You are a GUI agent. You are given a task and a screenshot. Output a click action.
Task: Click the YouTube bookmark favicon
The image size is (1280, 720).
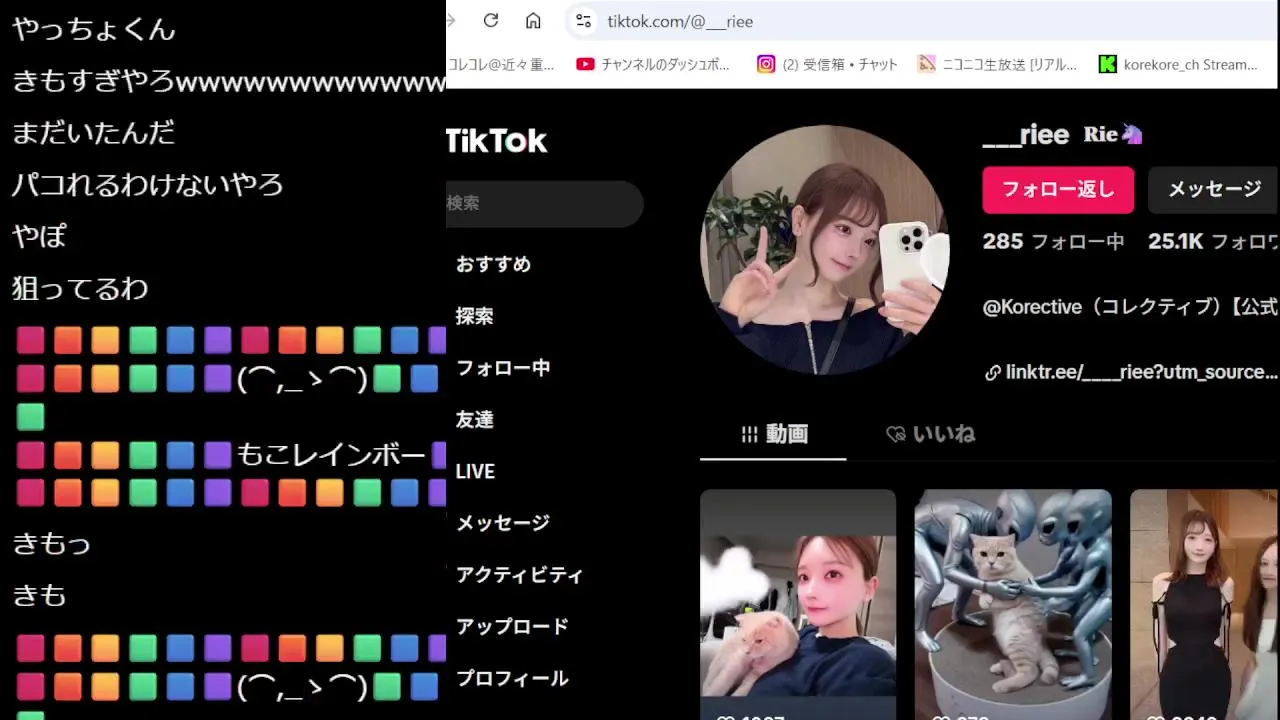pos(585,64)
